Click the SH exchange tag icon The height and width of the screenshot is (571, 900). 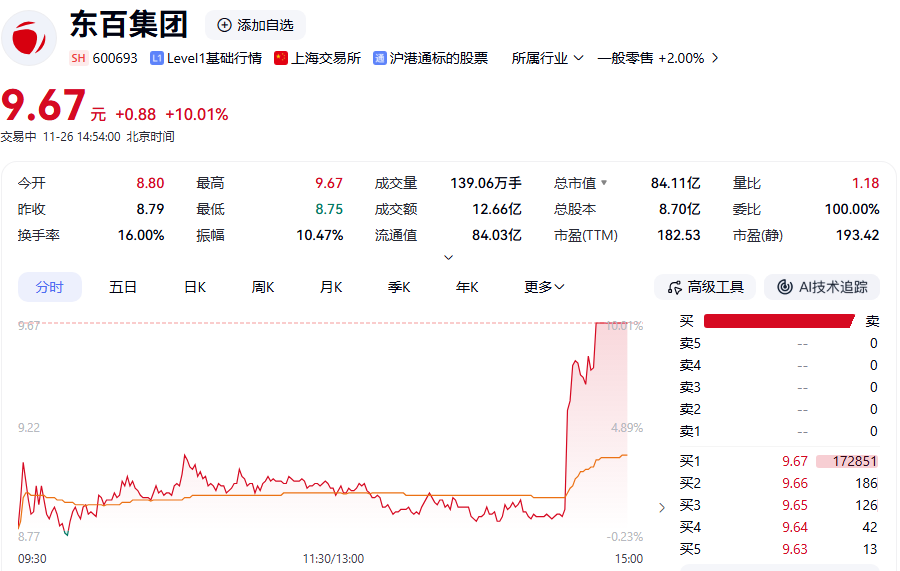[78, 59]
